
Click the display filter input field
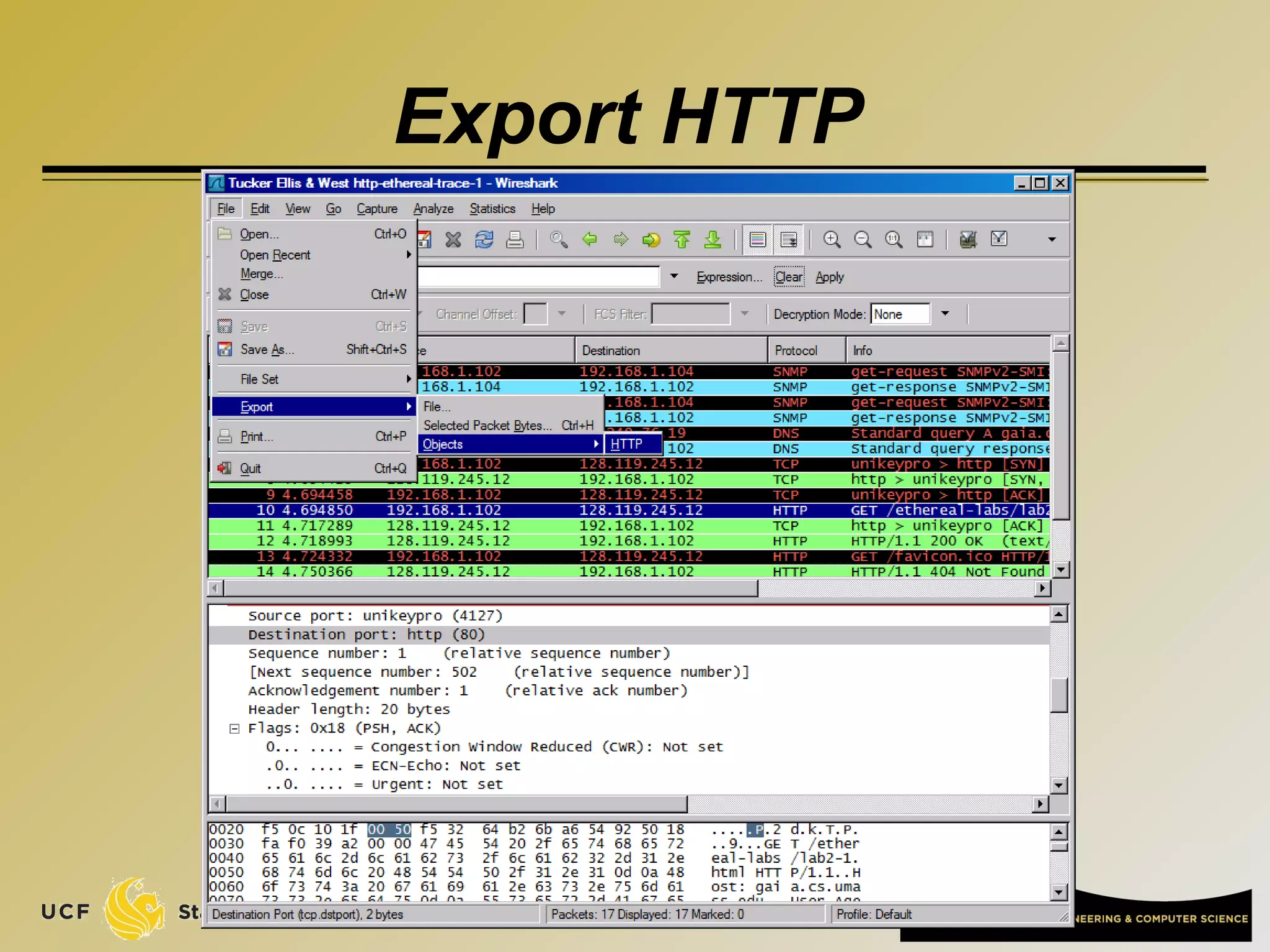(538, 276)
